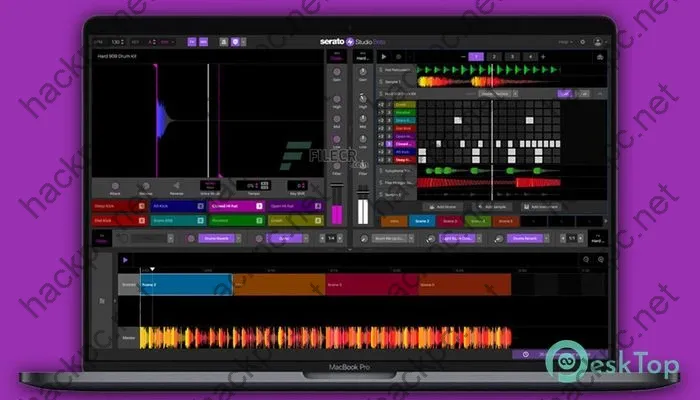Open the library folder icon left of timeline
This screenshot has height=400, width=700.
point(102,301)
